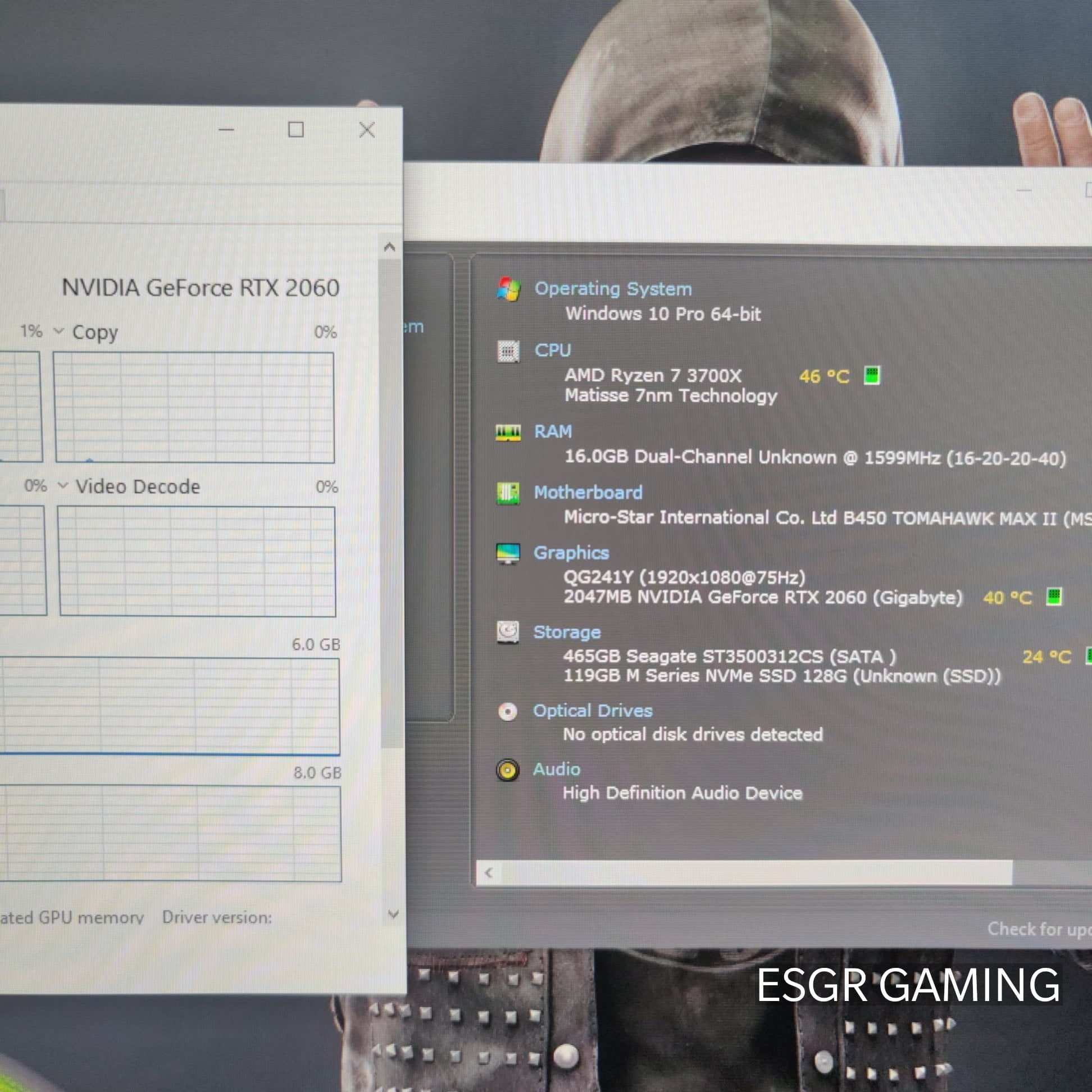Close the Task Manager window
The height and width of the screenshot is (1092, 1092).
pyautogui.click(x=367, y=130)
